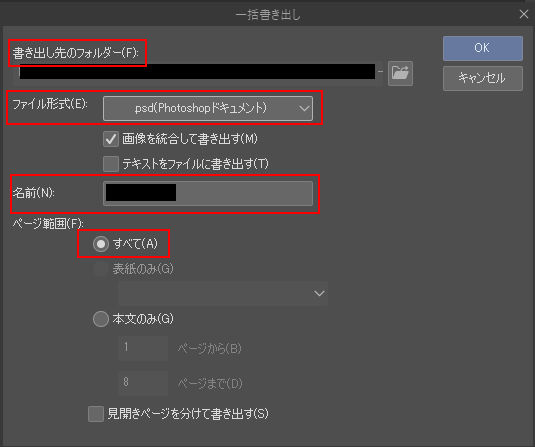Click the OK button
The width and height of the screenshot is (535, 447).
[482, 48]
